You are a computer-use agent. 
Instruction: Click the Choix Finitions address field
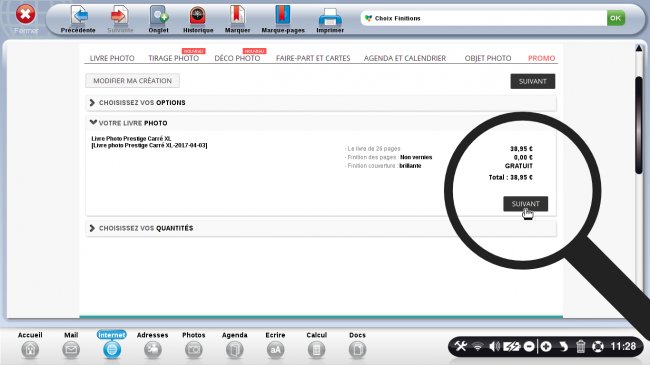(483, 18)
